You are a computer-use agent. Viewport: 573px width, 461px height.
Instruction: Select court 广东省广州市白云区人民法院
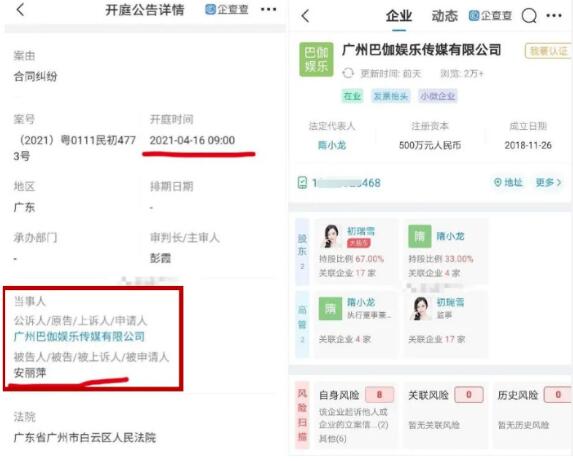point(85,437)
